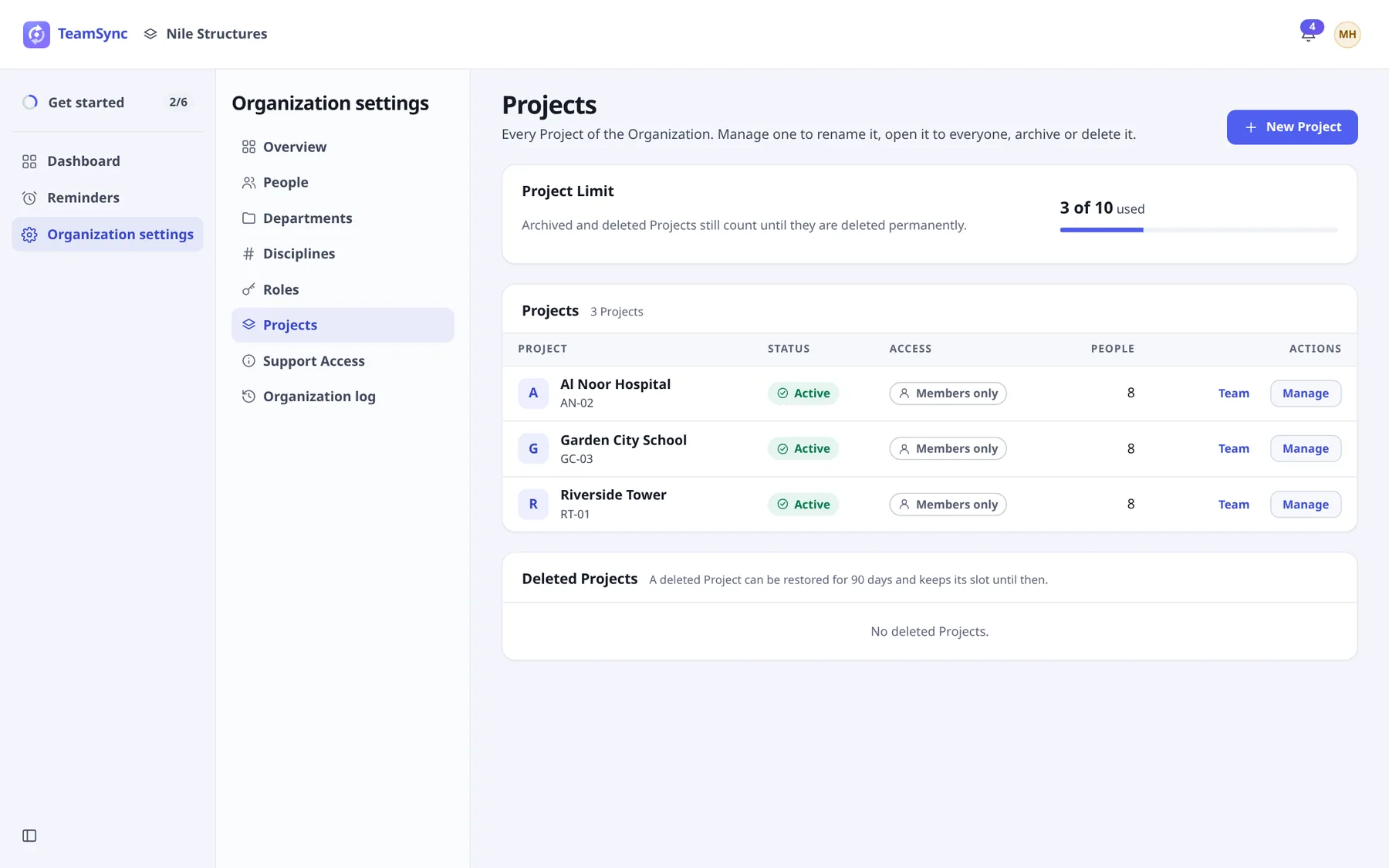Click the STATUS column header
Viewport: 1389px width, 868px height.
click(789, 349)
